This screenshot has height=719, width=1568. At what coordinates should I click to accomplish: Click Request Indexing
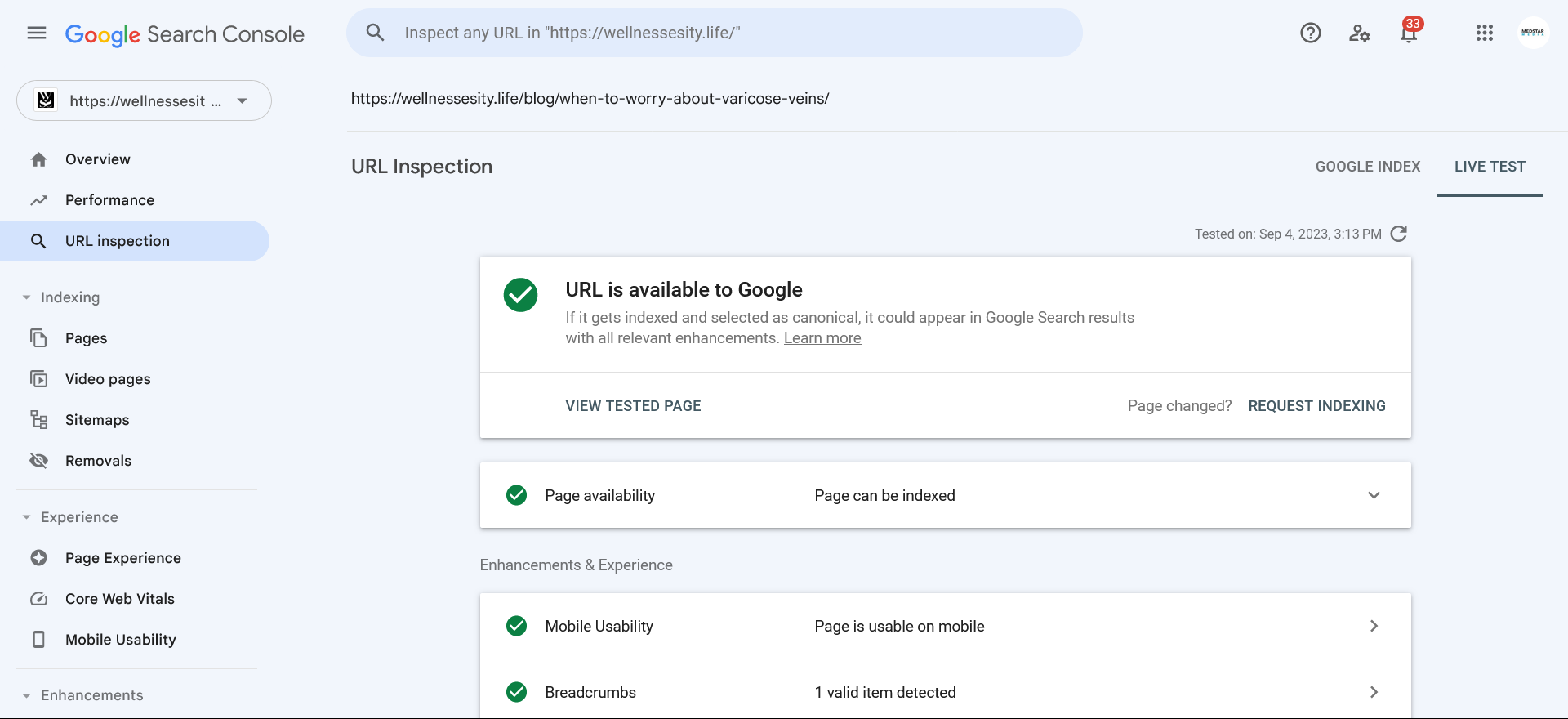click(1316, 406)
